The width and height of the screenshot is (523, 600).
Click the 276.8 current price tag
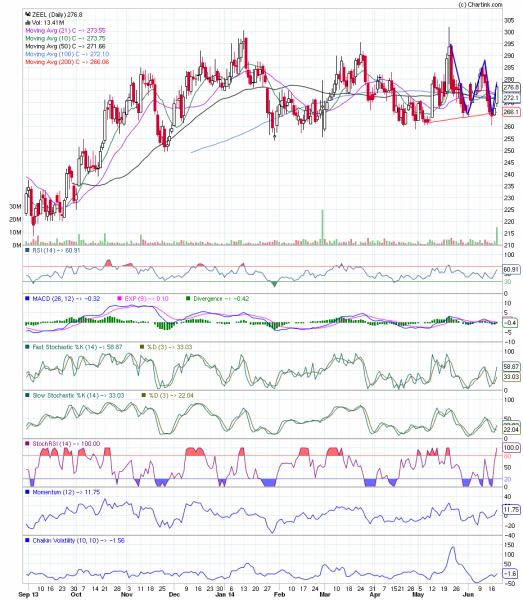click(511, 87)
